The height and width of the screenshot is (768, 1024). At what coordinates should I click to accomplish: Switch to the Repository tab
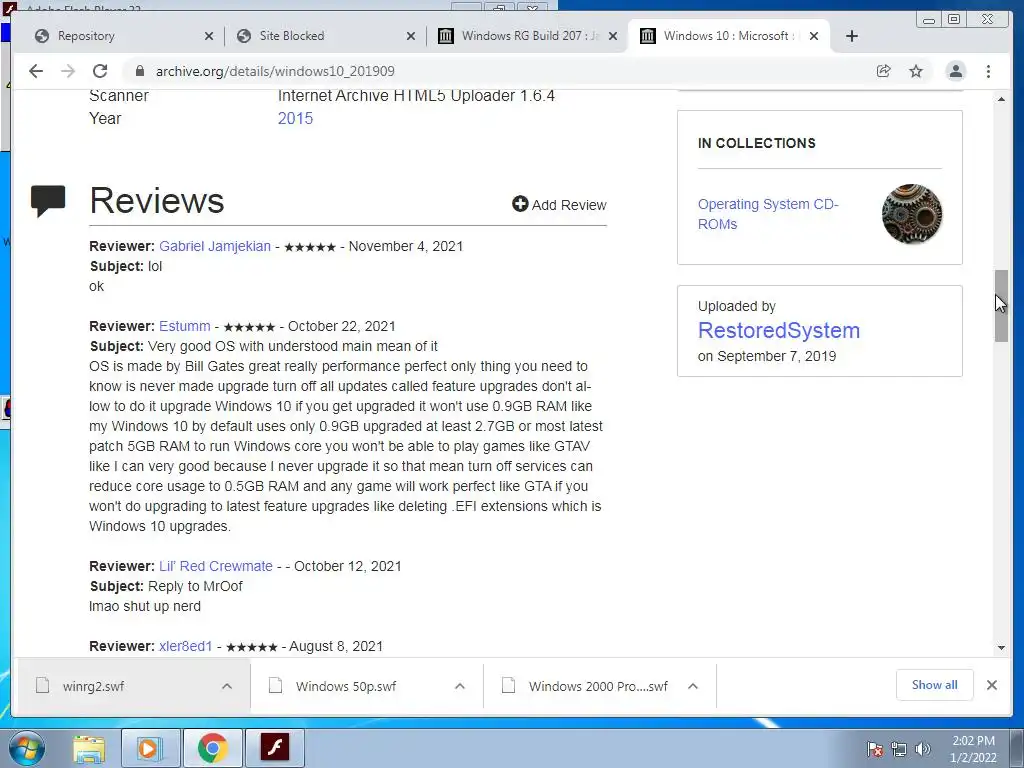(118, 36)
